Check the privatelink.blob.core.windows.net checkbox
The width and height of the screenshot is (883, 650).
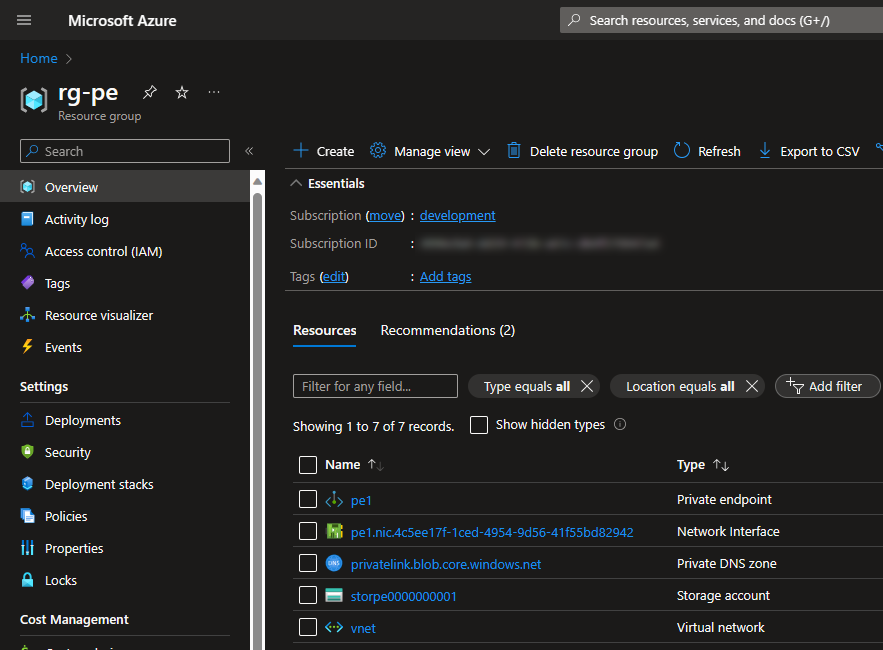pos(307,563)
